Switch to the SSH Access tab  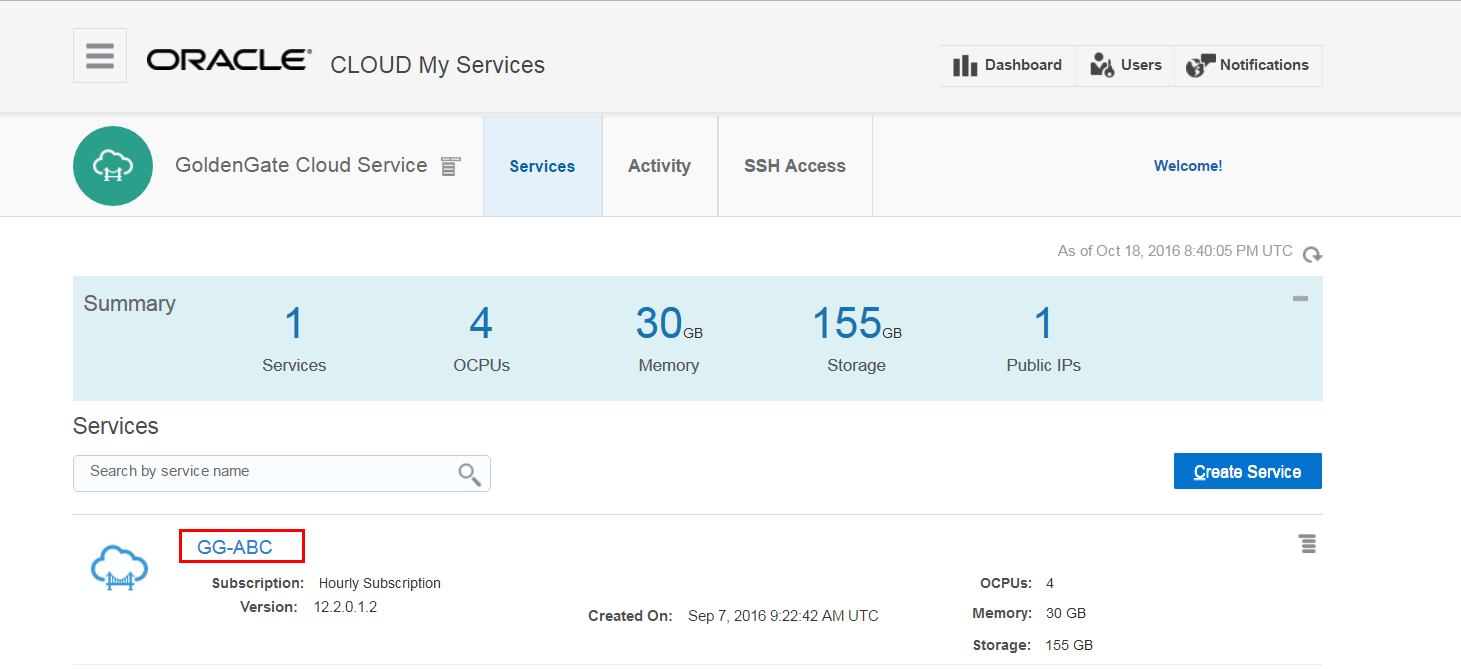point(795,166)
